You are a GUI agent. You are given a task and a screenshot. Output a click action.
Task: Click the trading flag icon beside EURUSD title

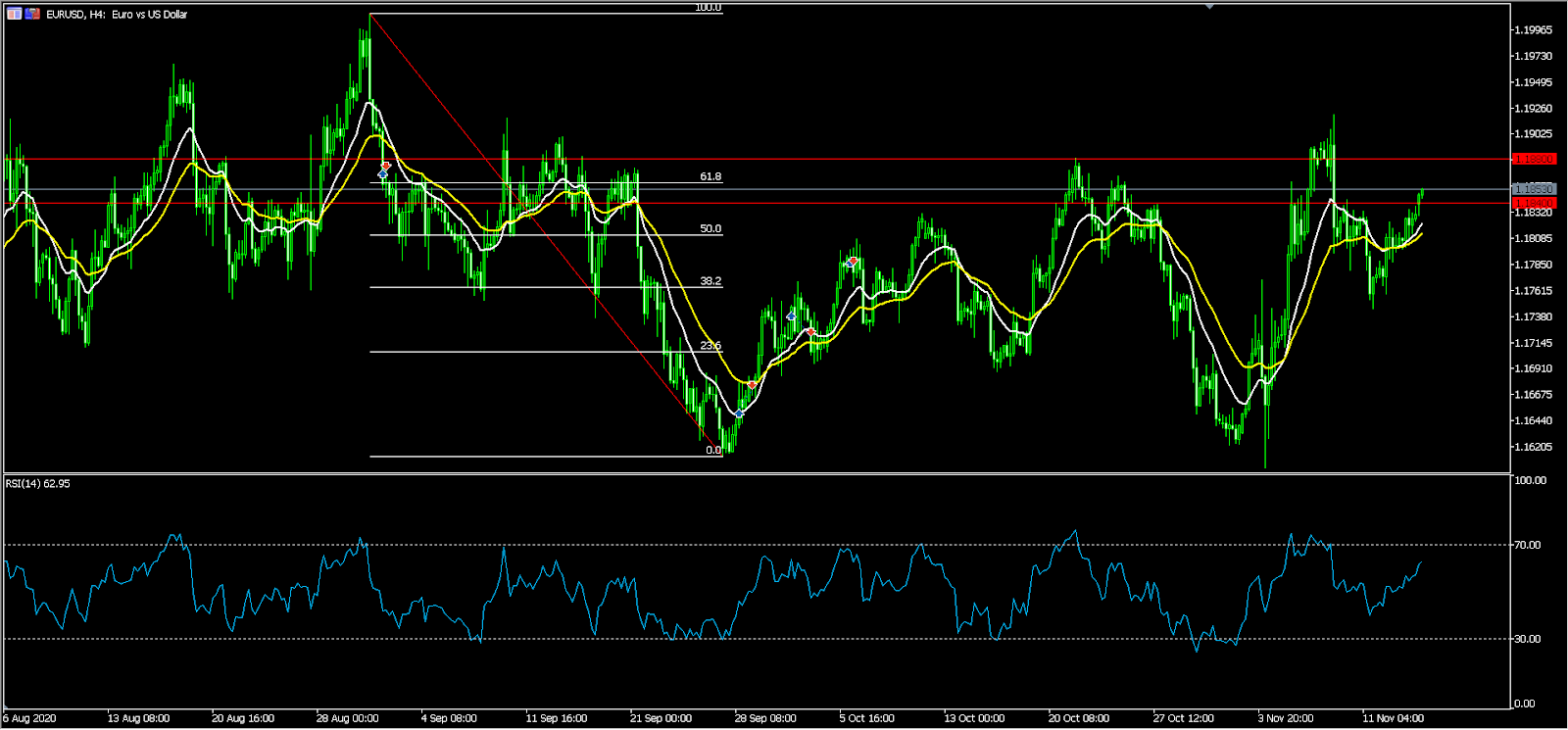click(x=32, y=14)
